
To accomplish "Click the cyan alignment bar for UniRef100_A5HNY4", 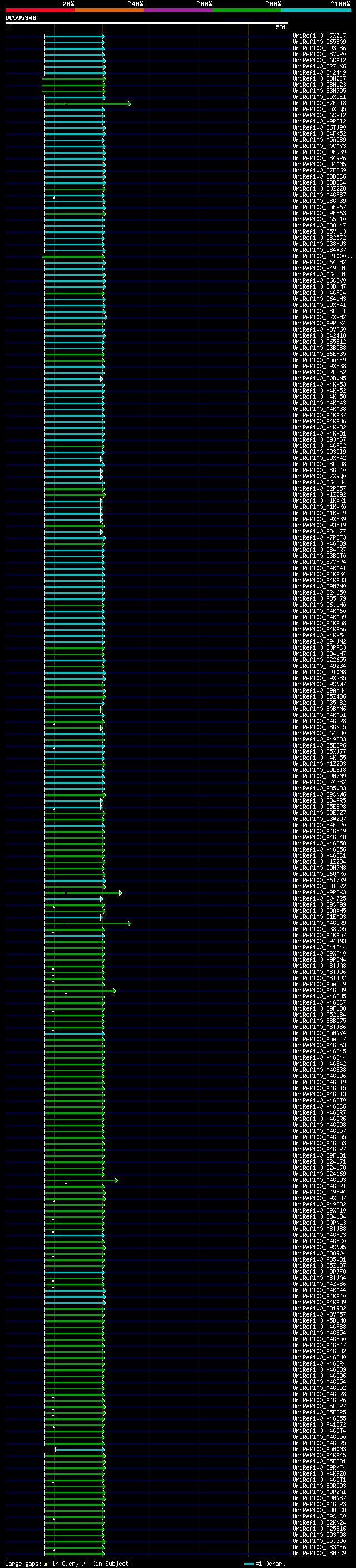I will pos(74,1033).
